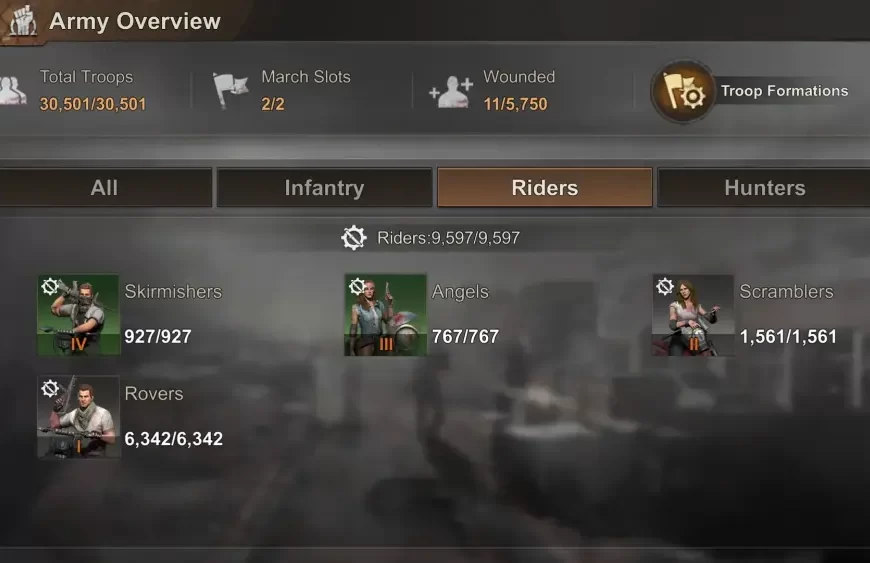Click the Total Troops 30,501/30,501 value
This screenshot has height=563, width=870.
click(93, 104)
